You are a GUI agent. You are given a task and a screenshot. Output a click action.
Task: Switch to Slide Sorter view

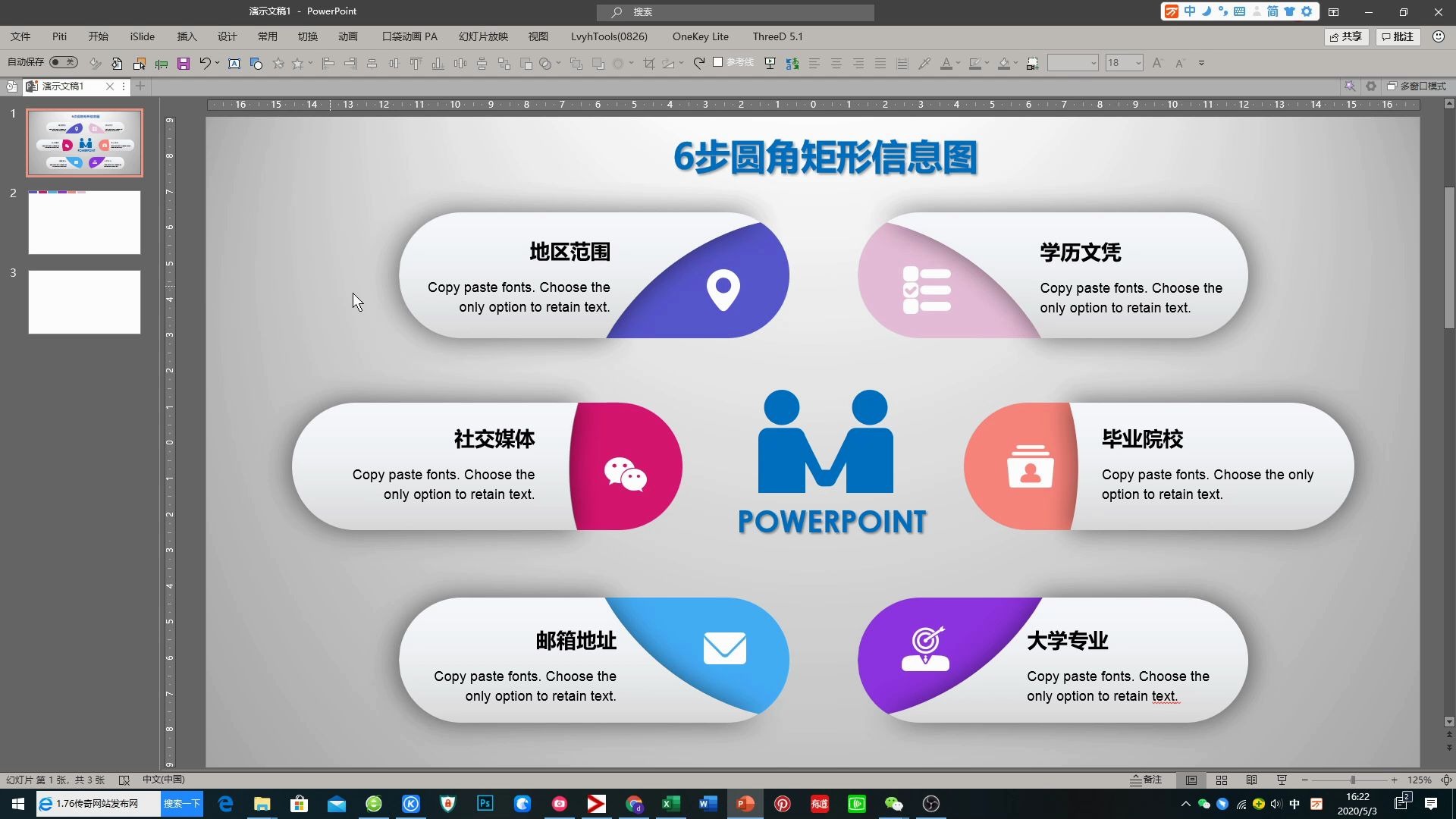point(1222,780)
